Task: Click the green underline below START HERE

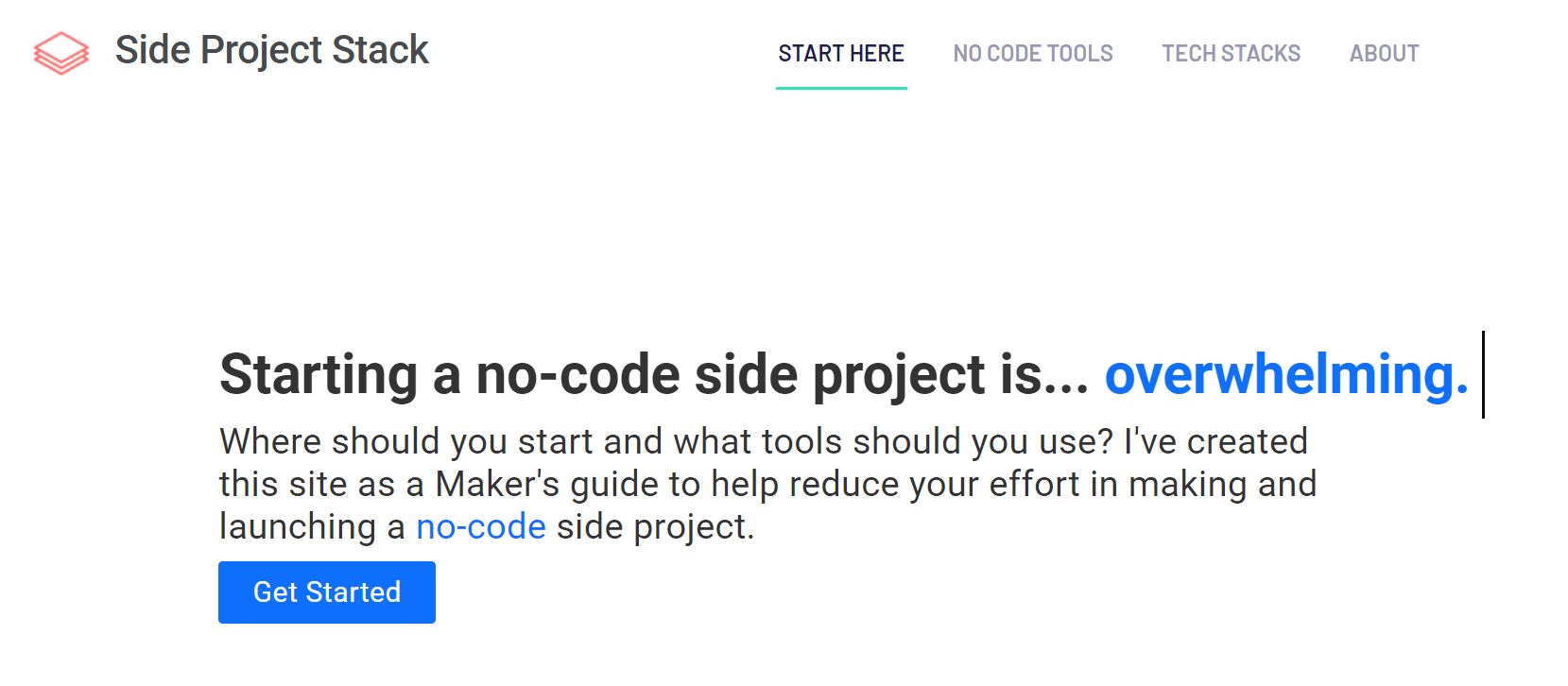Action: [841, 88]
